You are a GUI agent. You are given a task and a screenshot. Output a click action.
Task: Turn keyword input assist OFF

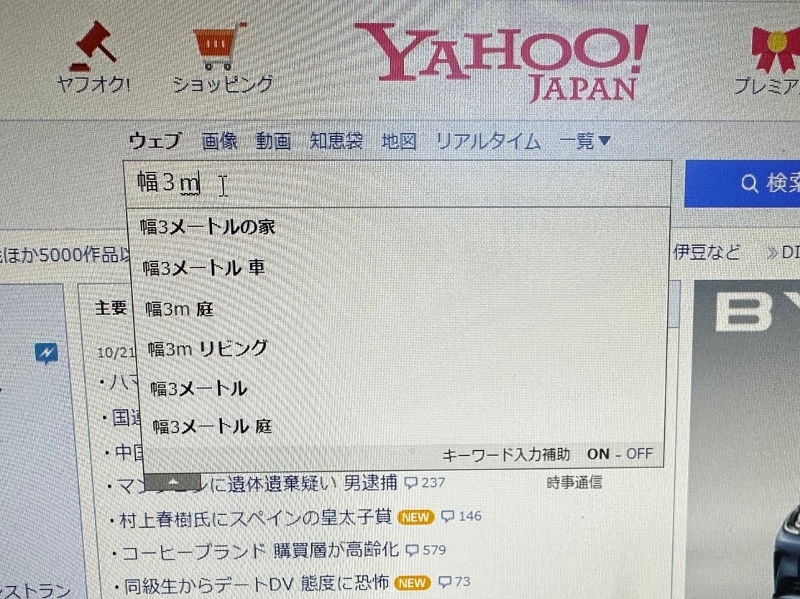(639, 454)
